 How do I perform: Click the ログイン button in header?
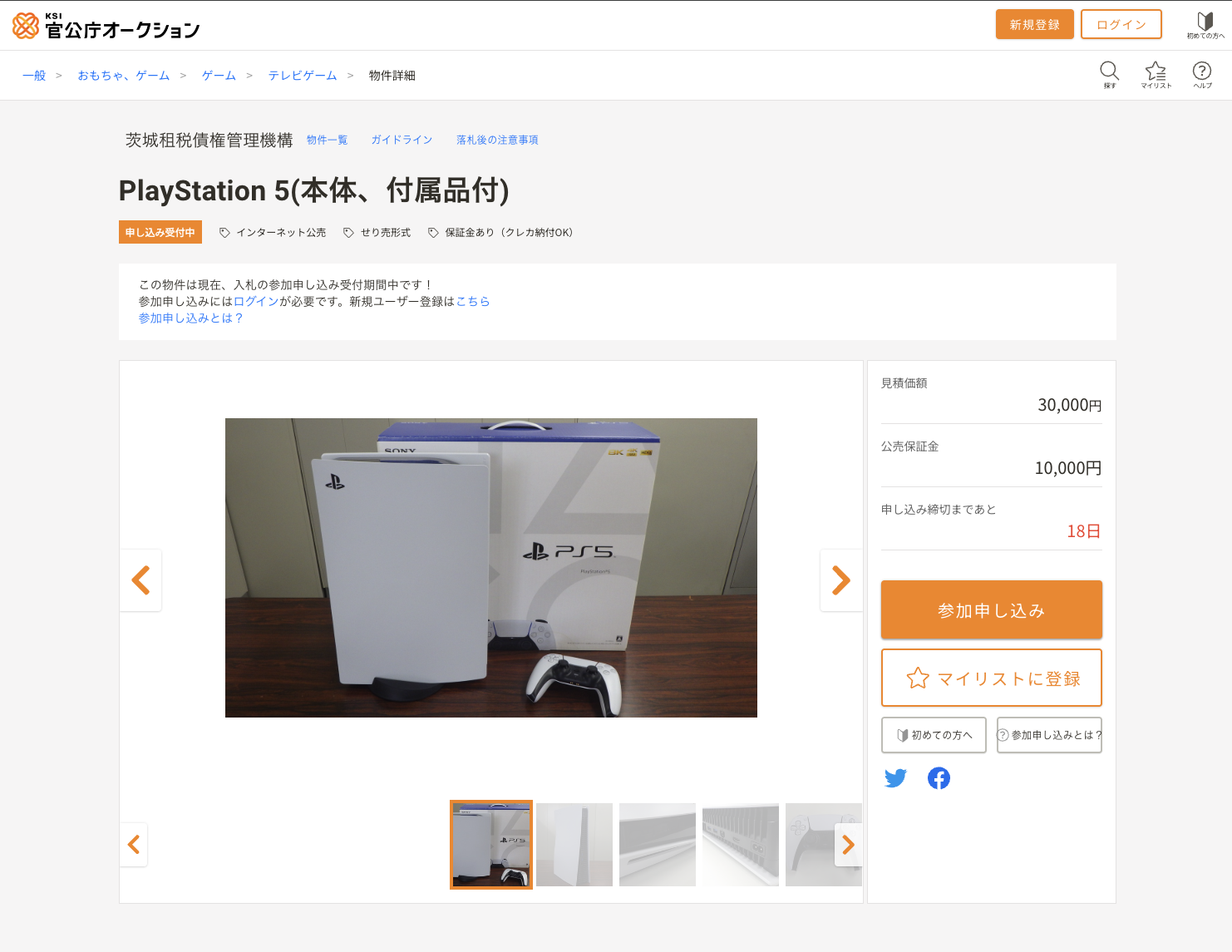[1121, 25]
